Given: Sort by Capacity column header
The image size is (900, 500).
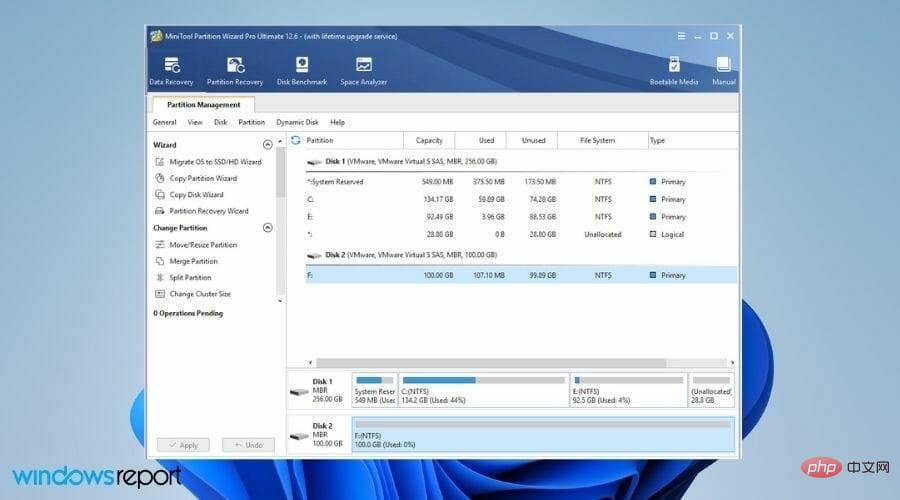Looking at the screenshot, I should click(429, 140).
